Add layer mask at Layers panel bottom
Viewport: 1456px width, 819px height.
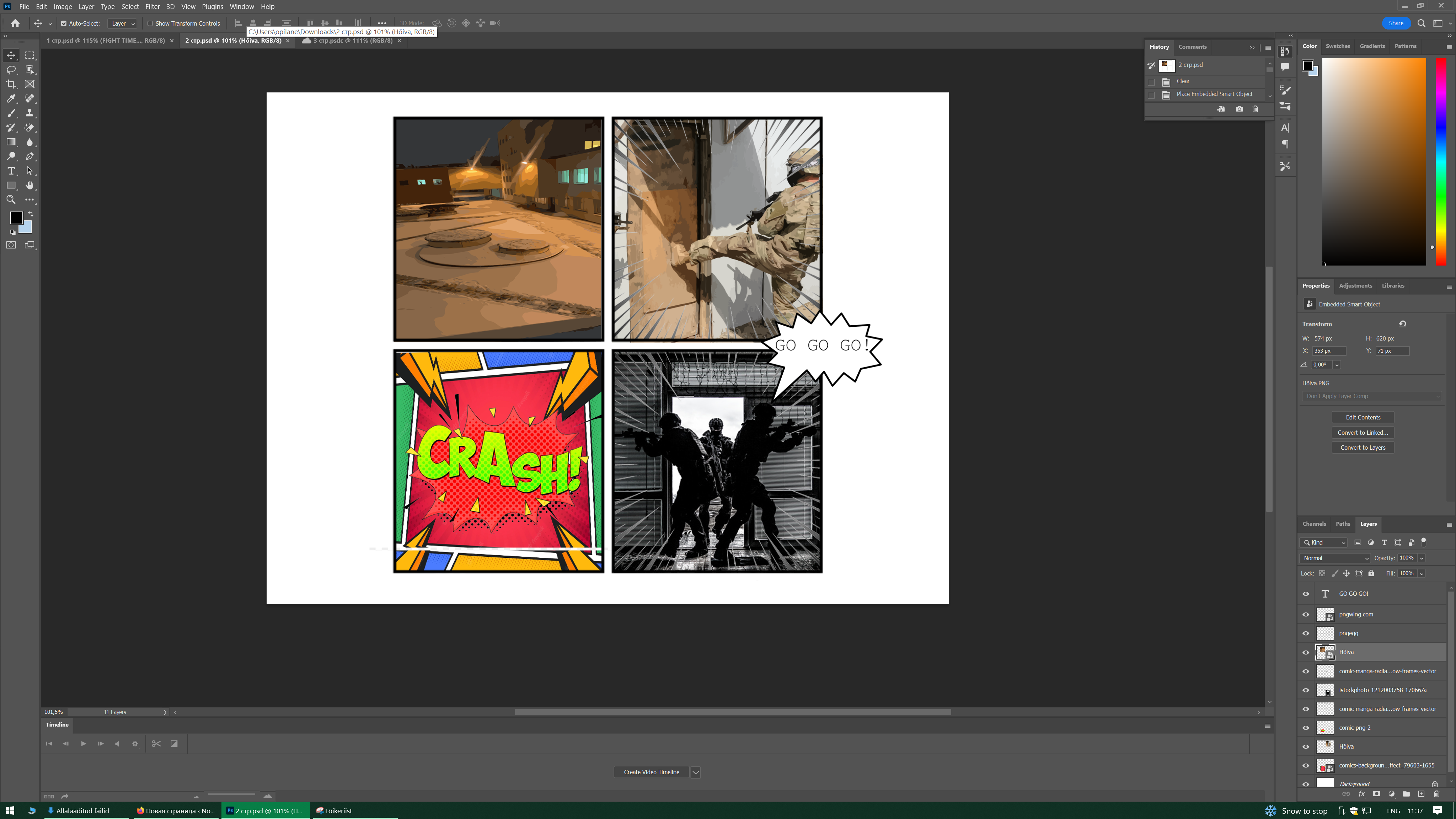click(x=1376, y=794)
